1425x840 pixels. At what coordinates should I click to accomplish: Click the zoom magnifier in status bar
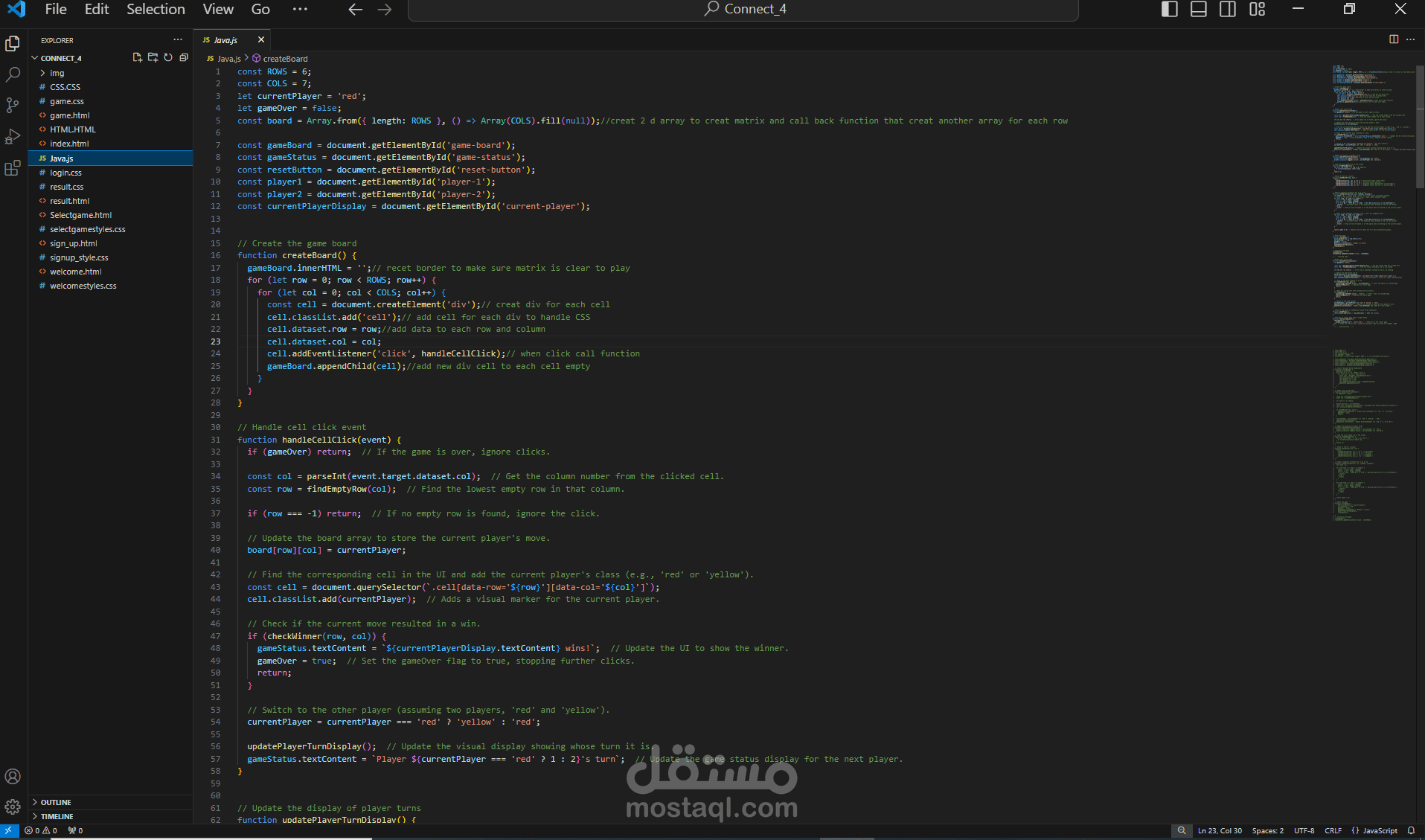click(x=1182, y=830)
